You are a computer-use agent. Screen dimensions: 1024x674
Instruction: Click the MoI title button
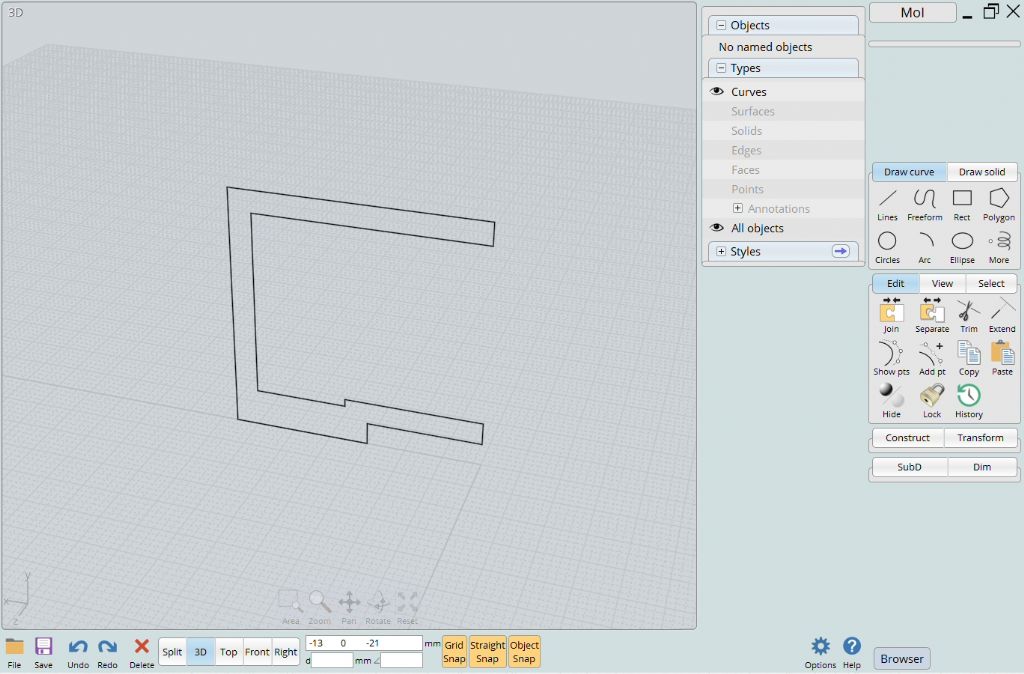pos(912,12)
